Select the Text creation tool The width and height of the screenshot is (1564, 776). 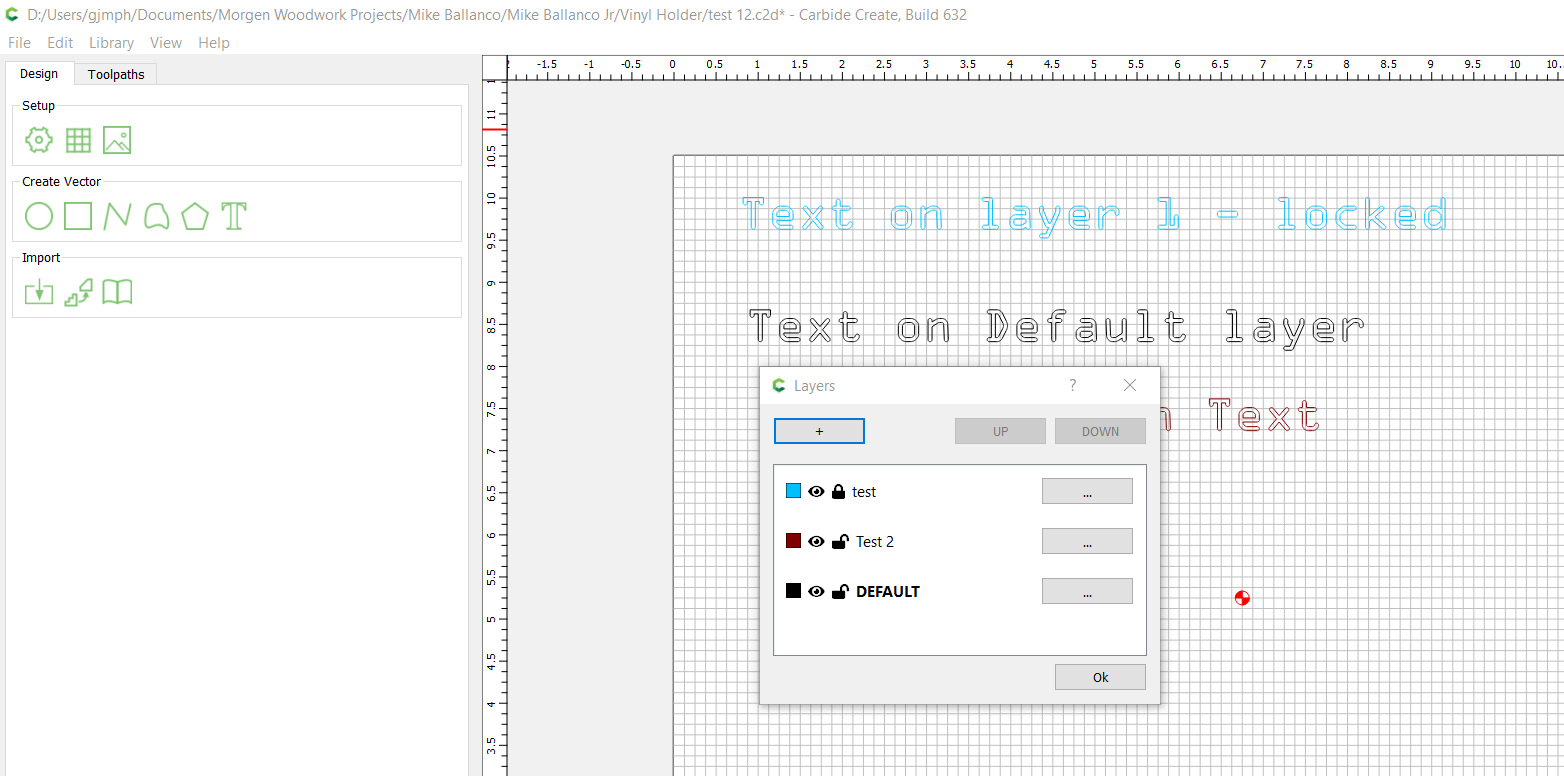tap(234, 216)
